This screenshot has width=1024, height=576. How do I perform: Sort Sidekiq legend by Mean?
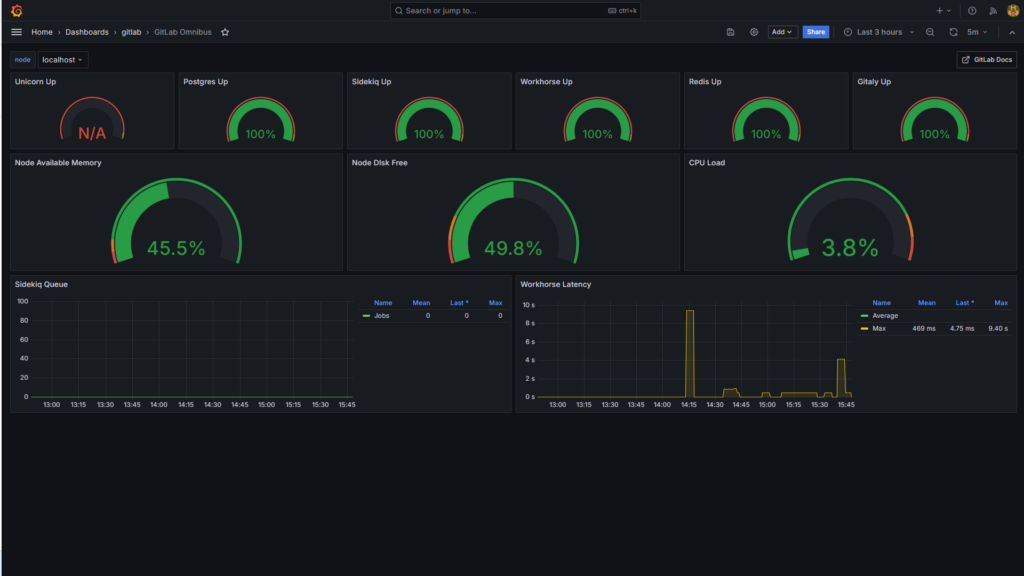[421, 302]
